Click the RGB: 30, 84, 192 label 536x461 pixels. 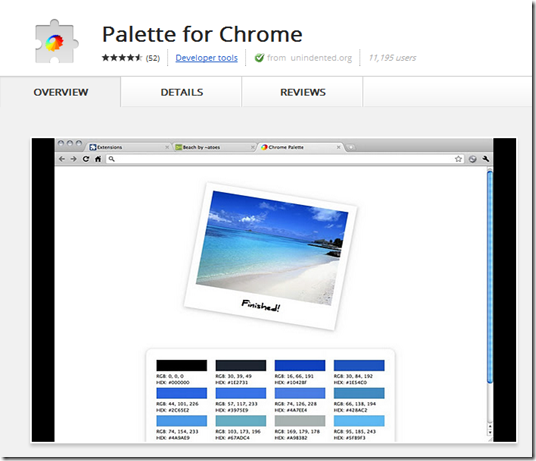(x=353, y=376)
